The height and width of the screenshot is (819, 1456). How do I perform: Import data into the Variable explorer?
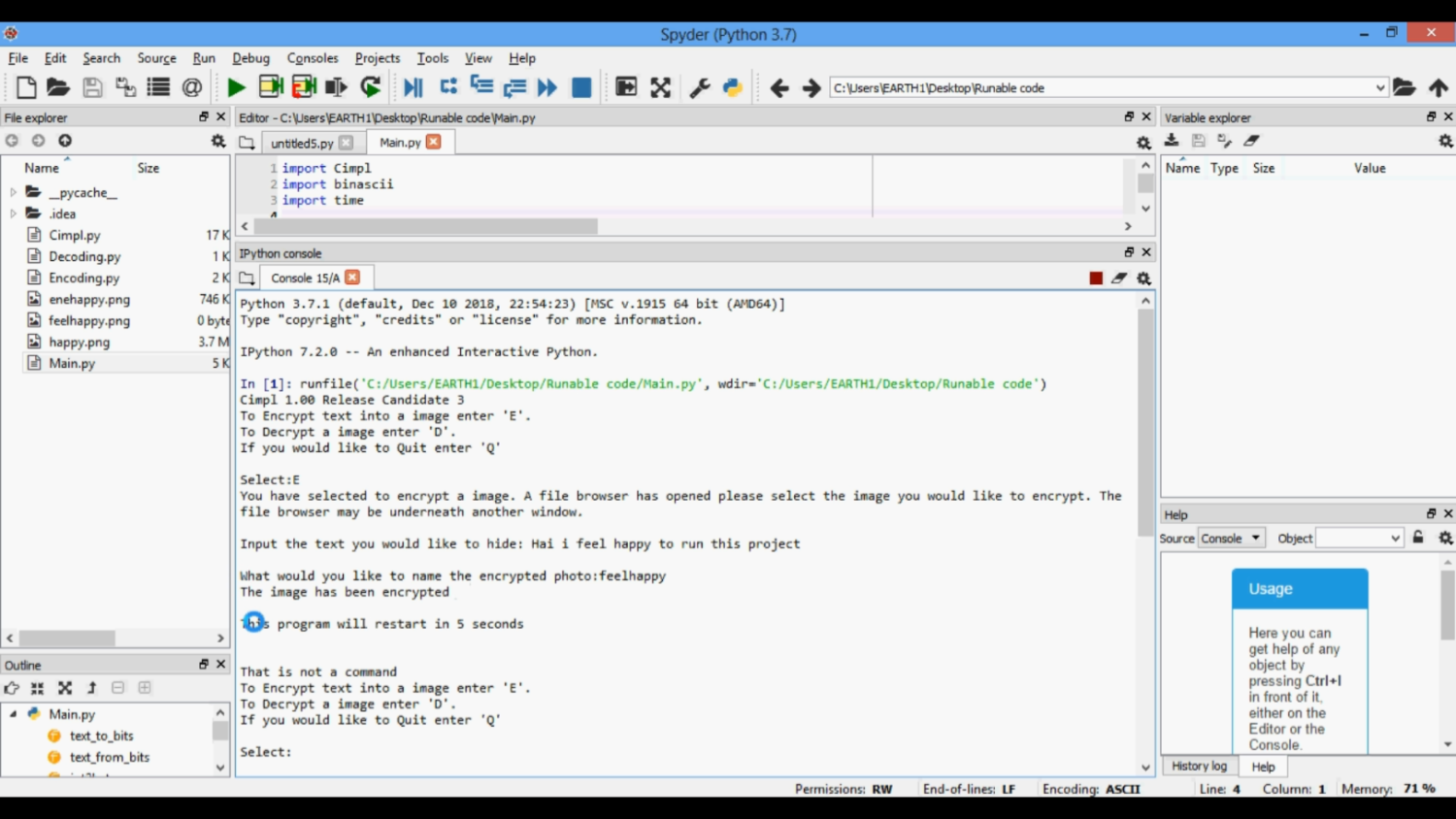pos(1172,140)
